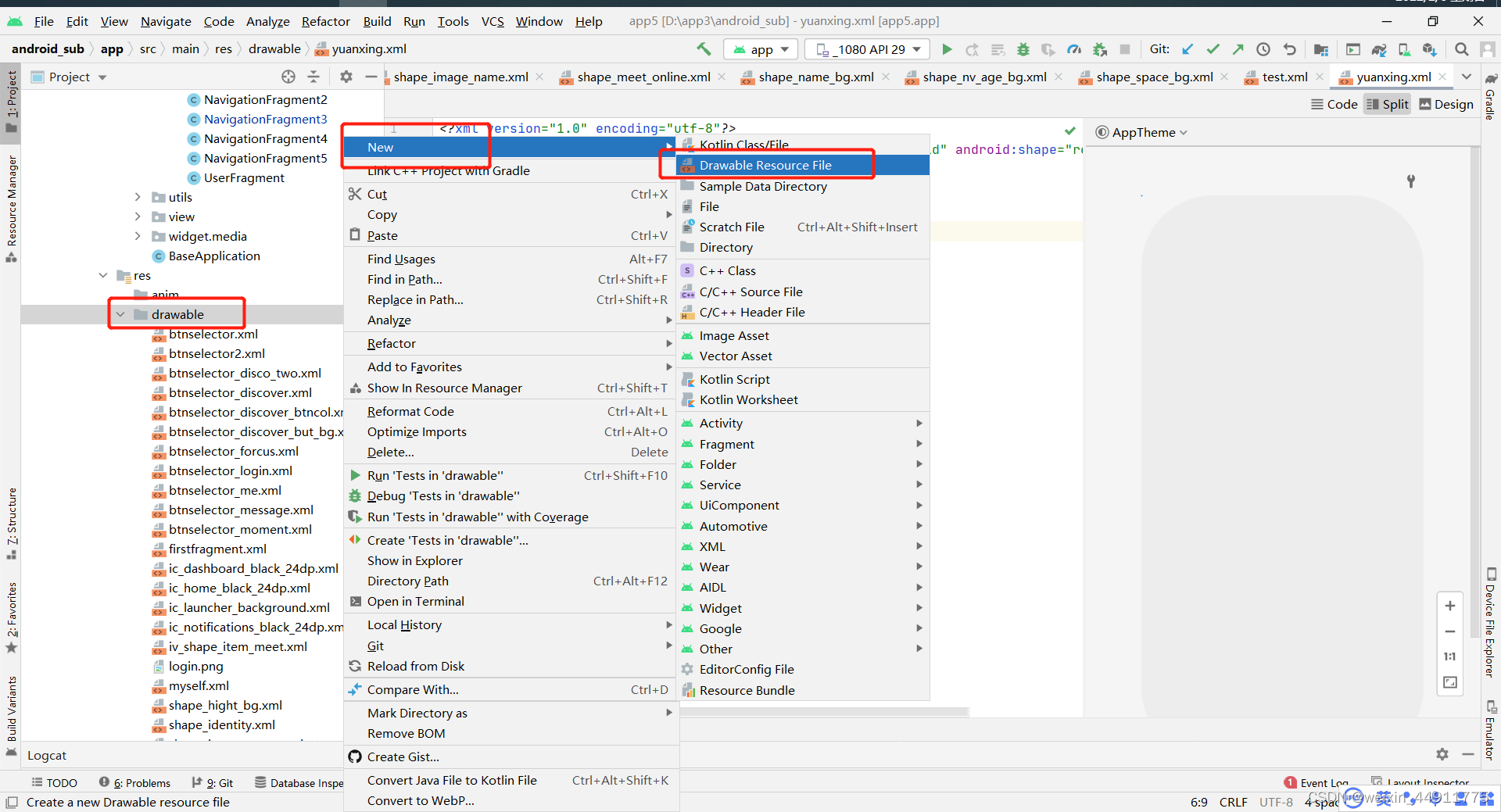Click Collapse All icon in Project panel
This screenshot has width=1501, height=812.
[x=313, y=77]
